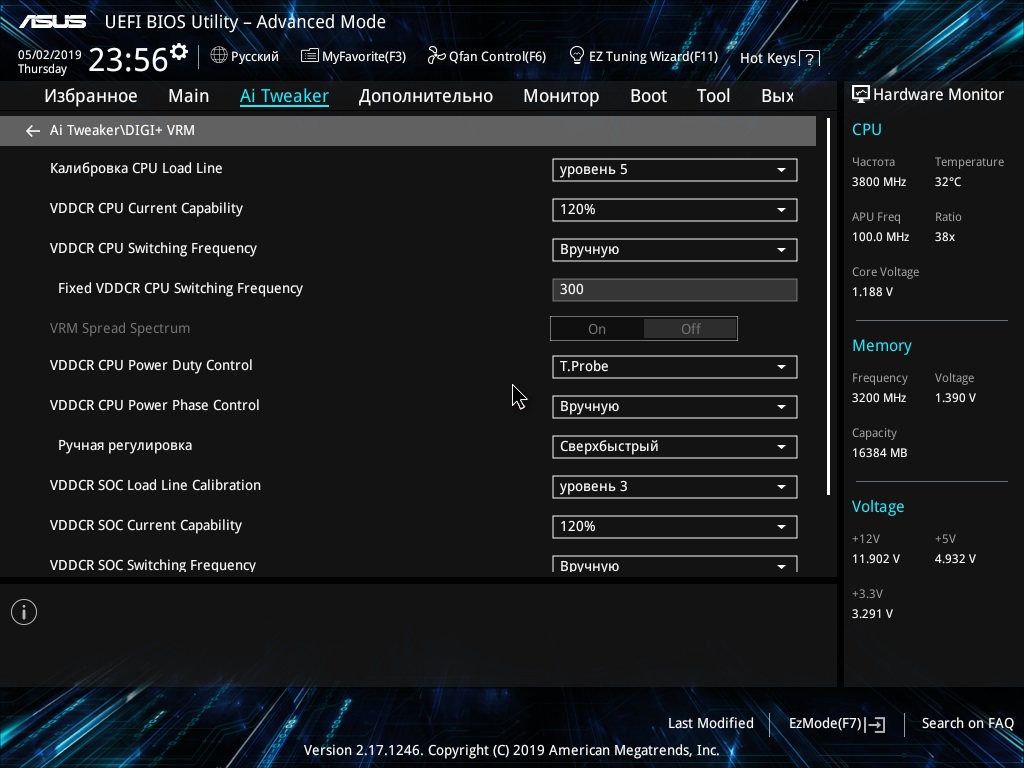Click Last Modified
Image resolution: width=1024 pixels, height=768 pixels.
[711, 723]
